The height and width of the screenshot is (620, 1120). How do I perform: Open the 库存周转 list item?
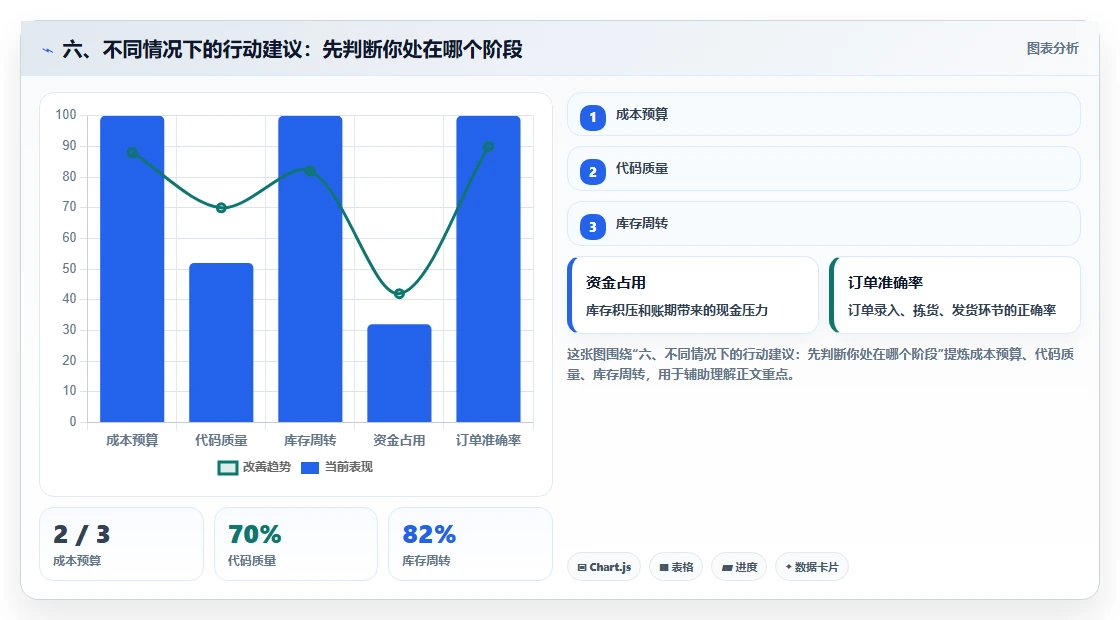click(824, 224)
